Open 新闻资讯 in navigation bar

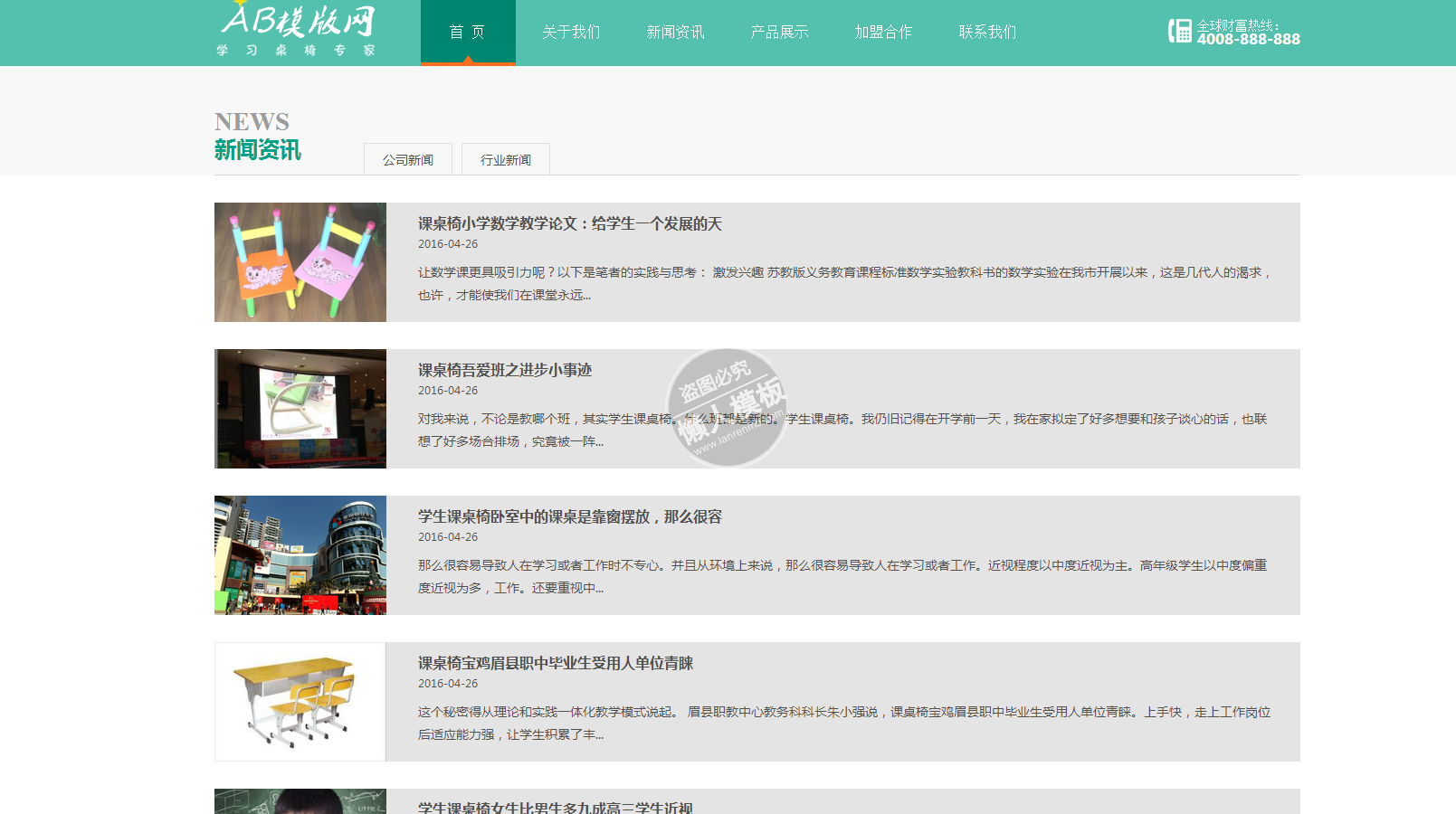[675, 33]
